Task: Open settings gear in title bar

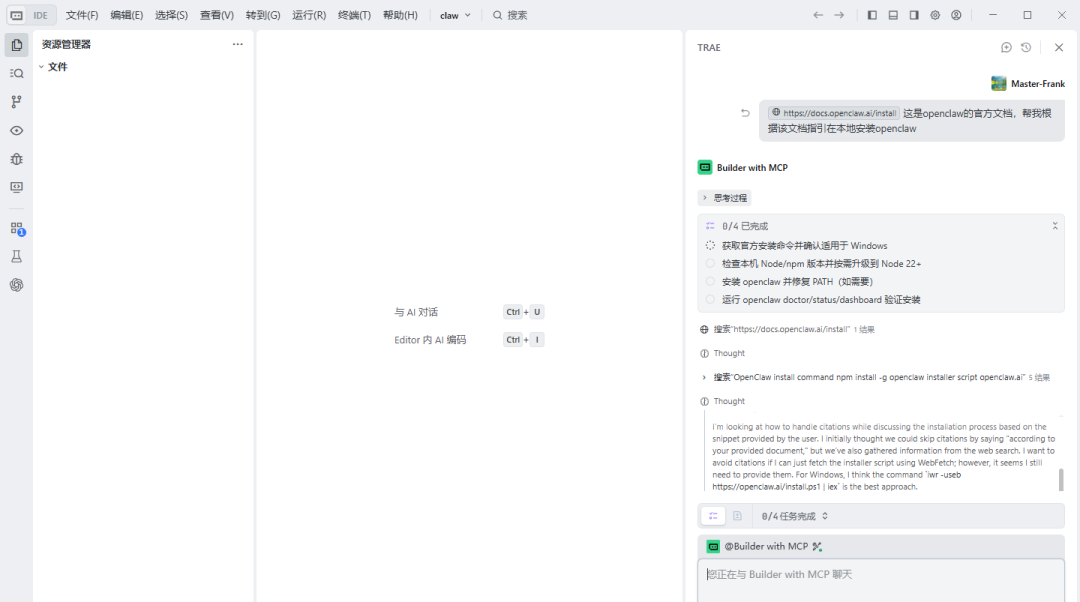Action: point(935,15)
